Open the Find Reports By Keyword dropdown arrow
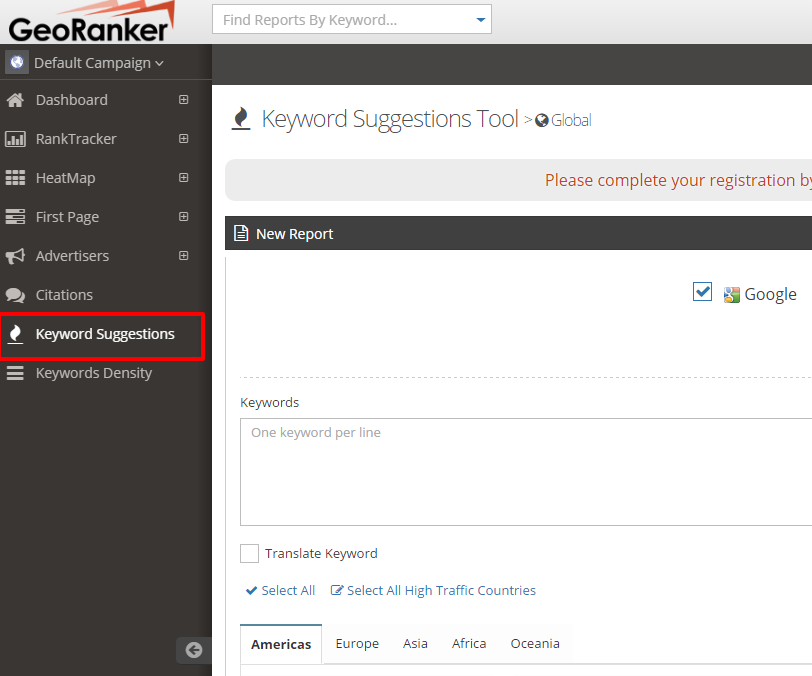 tap(481, 20)
